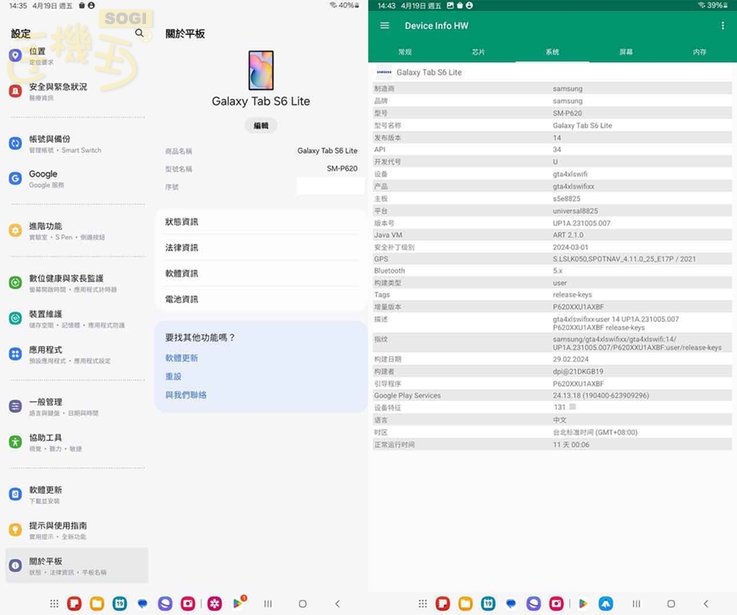Tap the 序號 serial number field
Image resolution: width=737 pixels, height=615 pixels.
coord(261,187)
